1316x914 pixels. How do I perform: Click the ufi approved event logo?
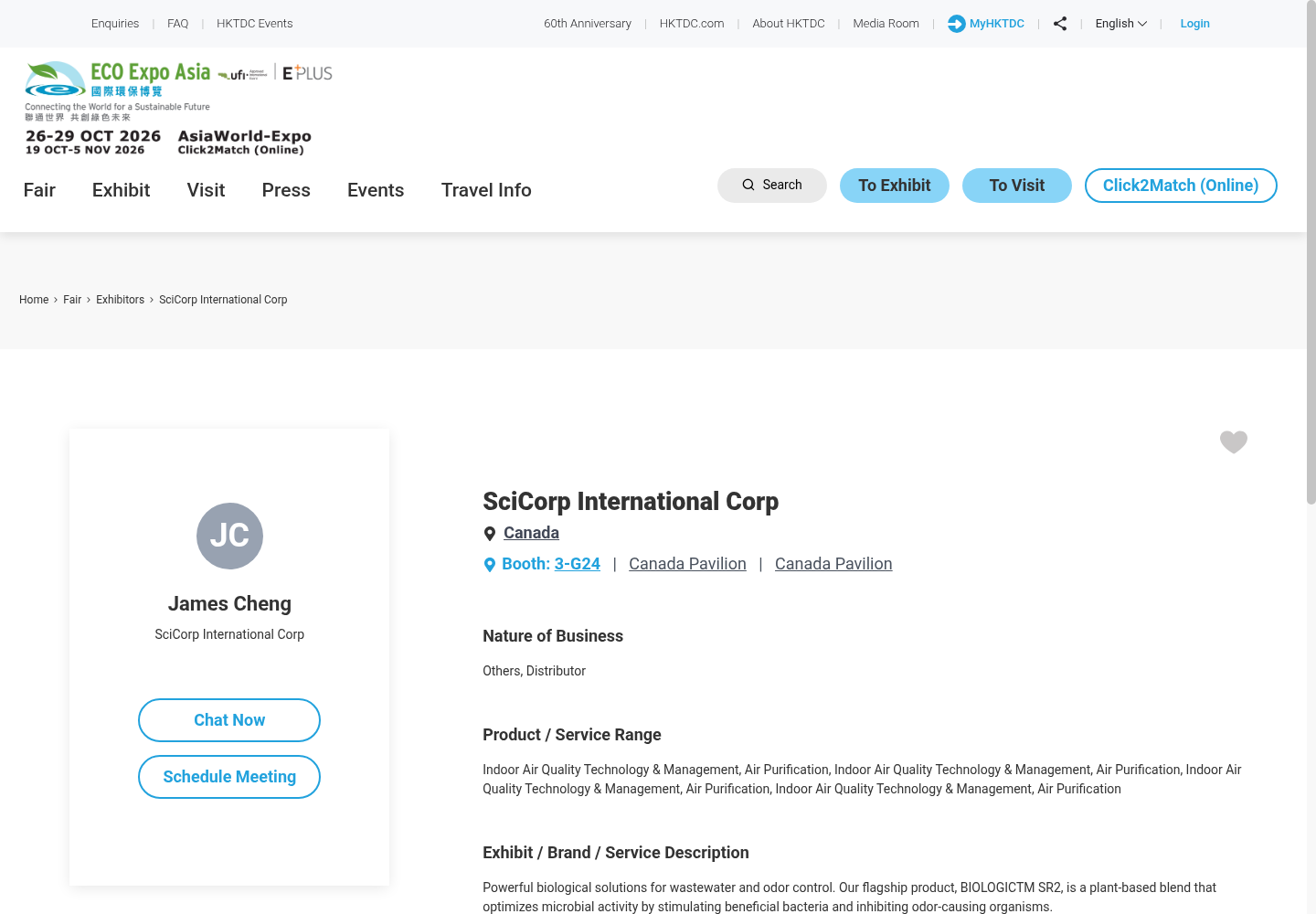coord(243,75)
